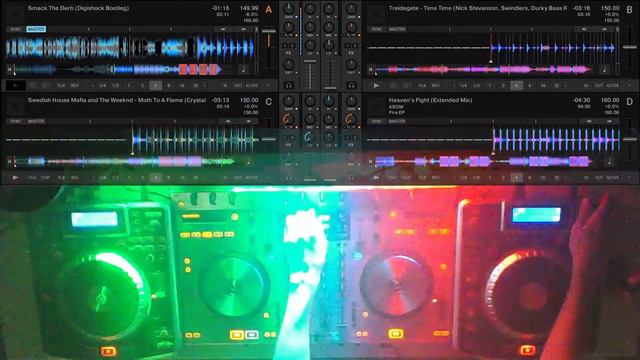The width and height of the screenshot is (640, 360).
Task: Jump to track start on Deck D
Action: tap(371, 162)
